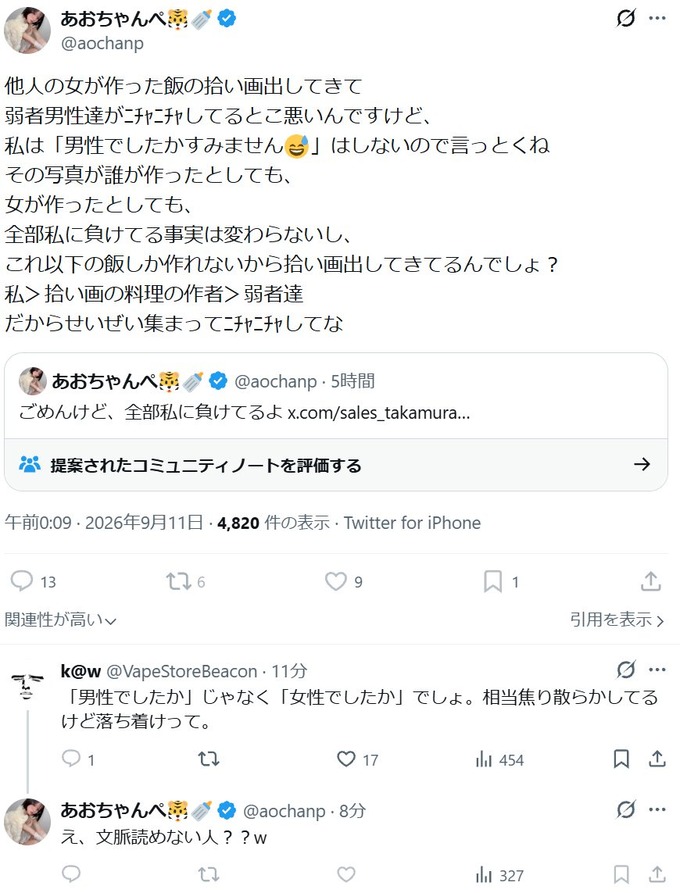Screen dimensions: 680x893
Task: Retweet the え、文脈読めない人 reply
Action: 208,875
